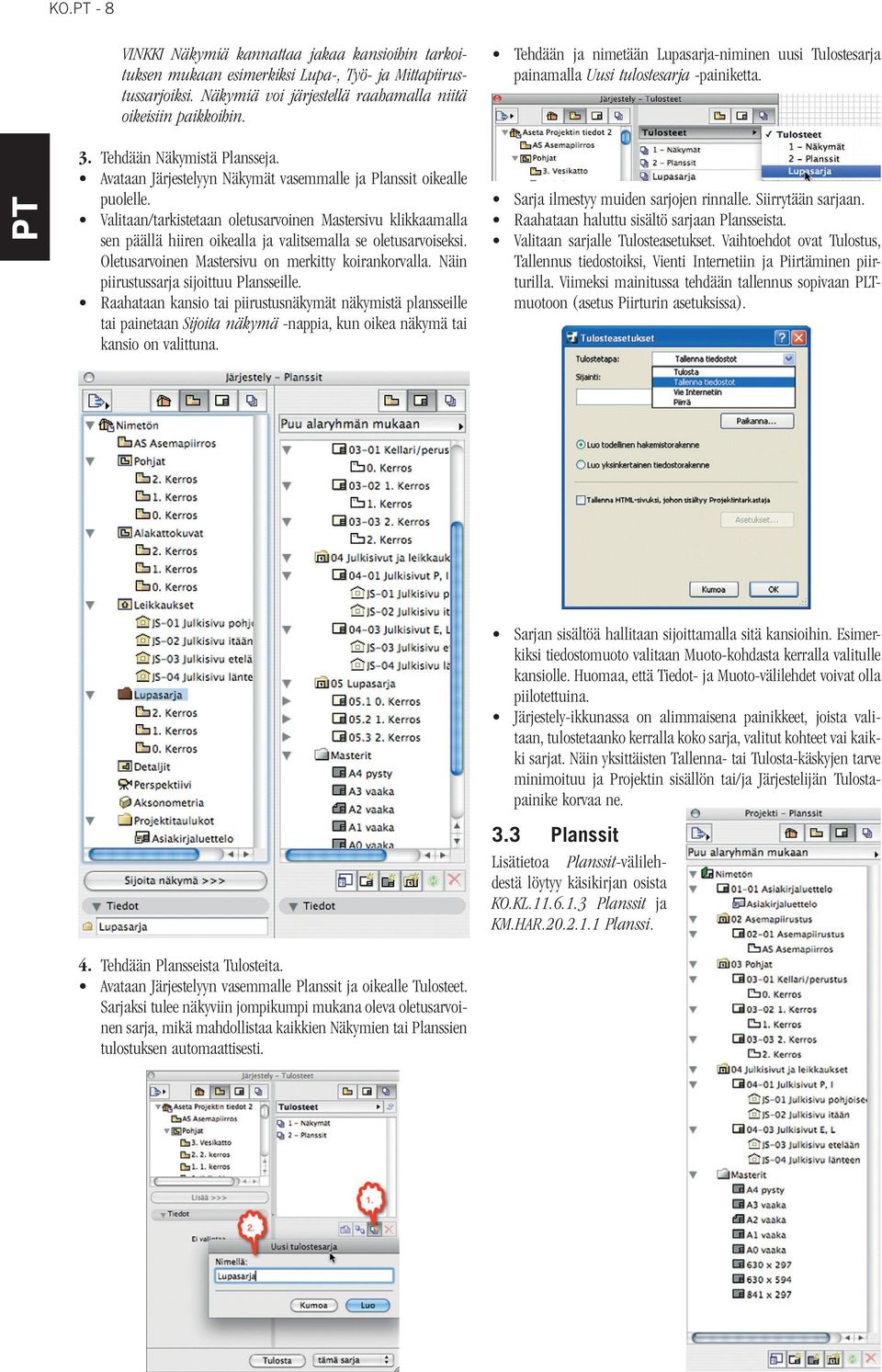This screenshot has height=1372, width=882.
Task: Click Publisher Sets icon in Järjestely - Planssit left toolbar
Action: coord(252,401)
